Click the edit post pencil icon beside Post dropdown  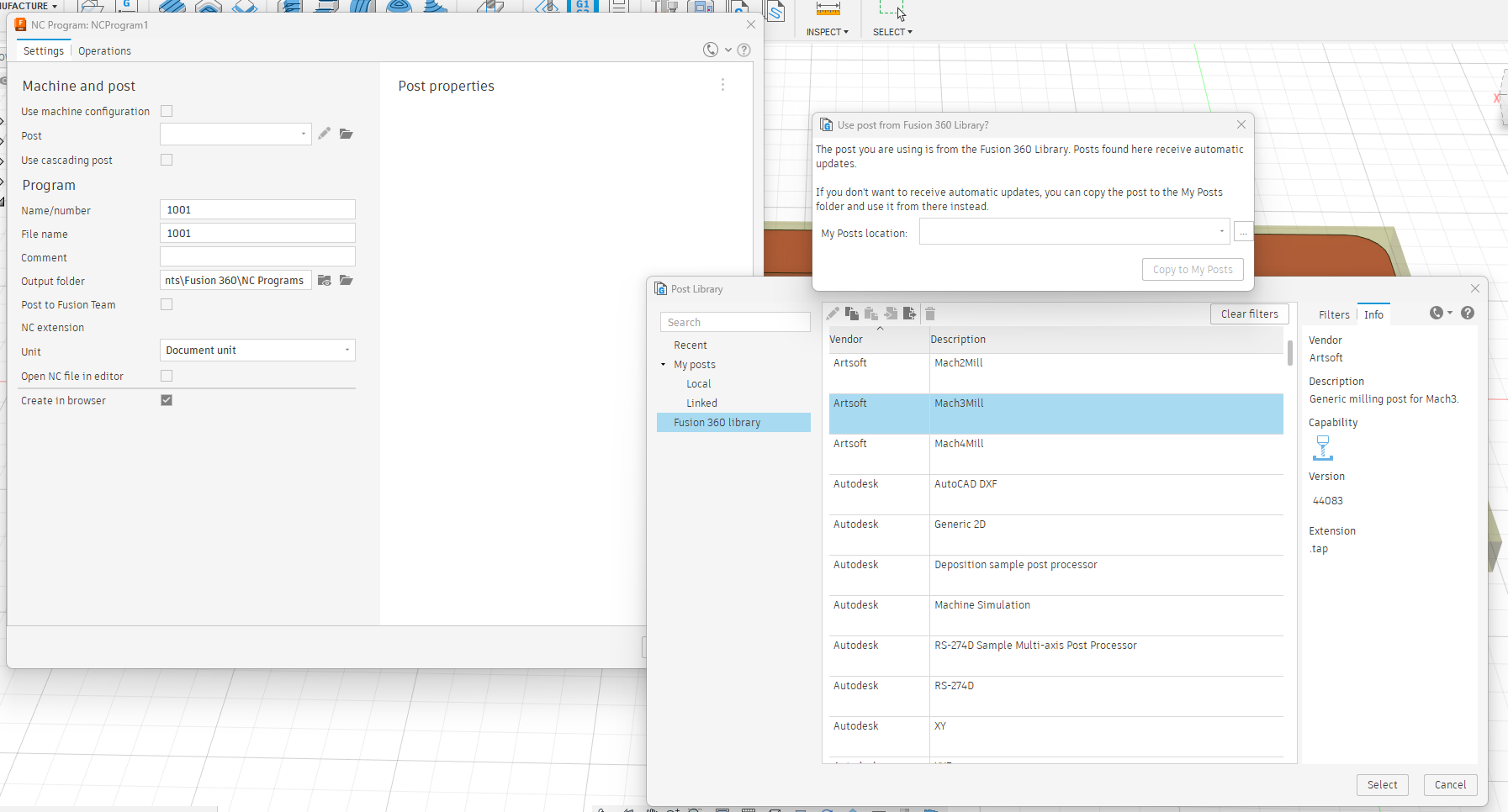point(324,134)
